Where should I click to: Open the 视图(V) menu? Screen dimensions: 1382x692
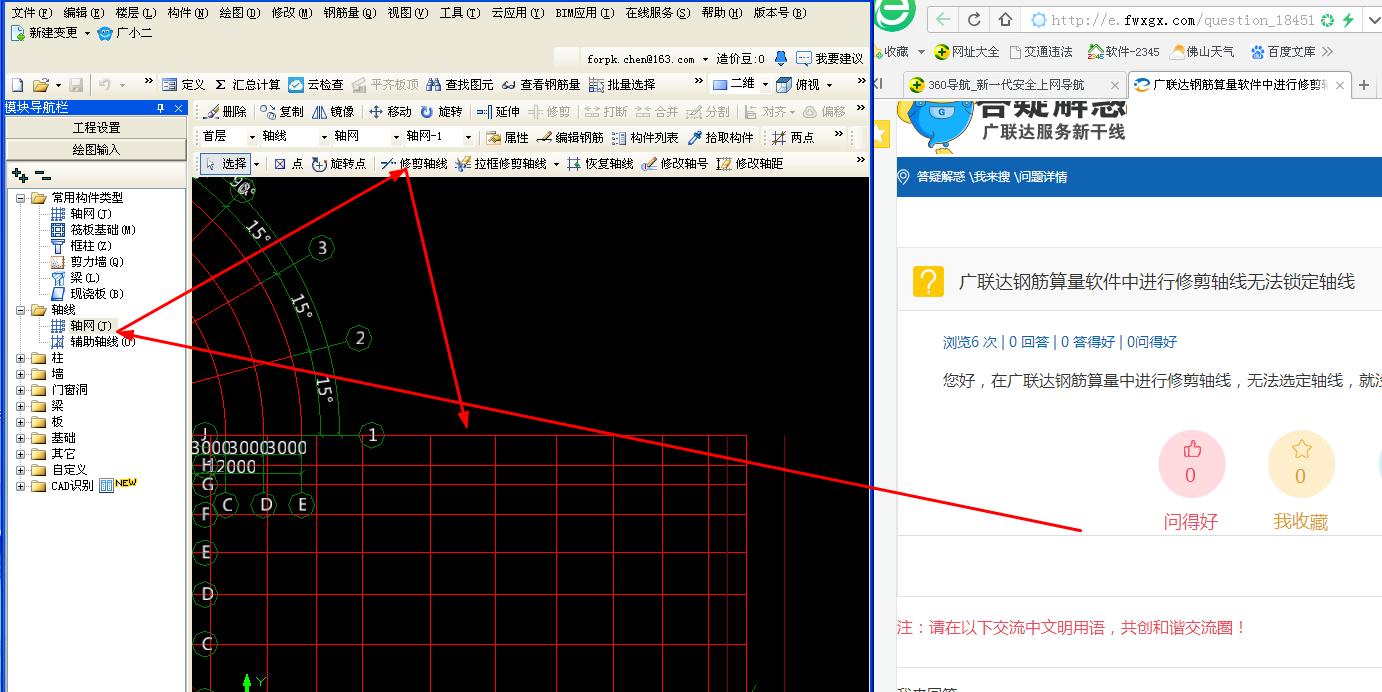coord(407,13)
